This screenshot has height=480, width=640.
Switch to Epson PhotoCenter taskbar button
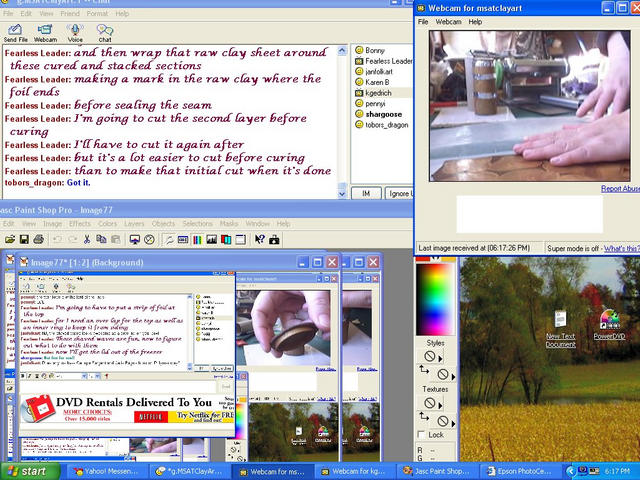pos(520,471)
